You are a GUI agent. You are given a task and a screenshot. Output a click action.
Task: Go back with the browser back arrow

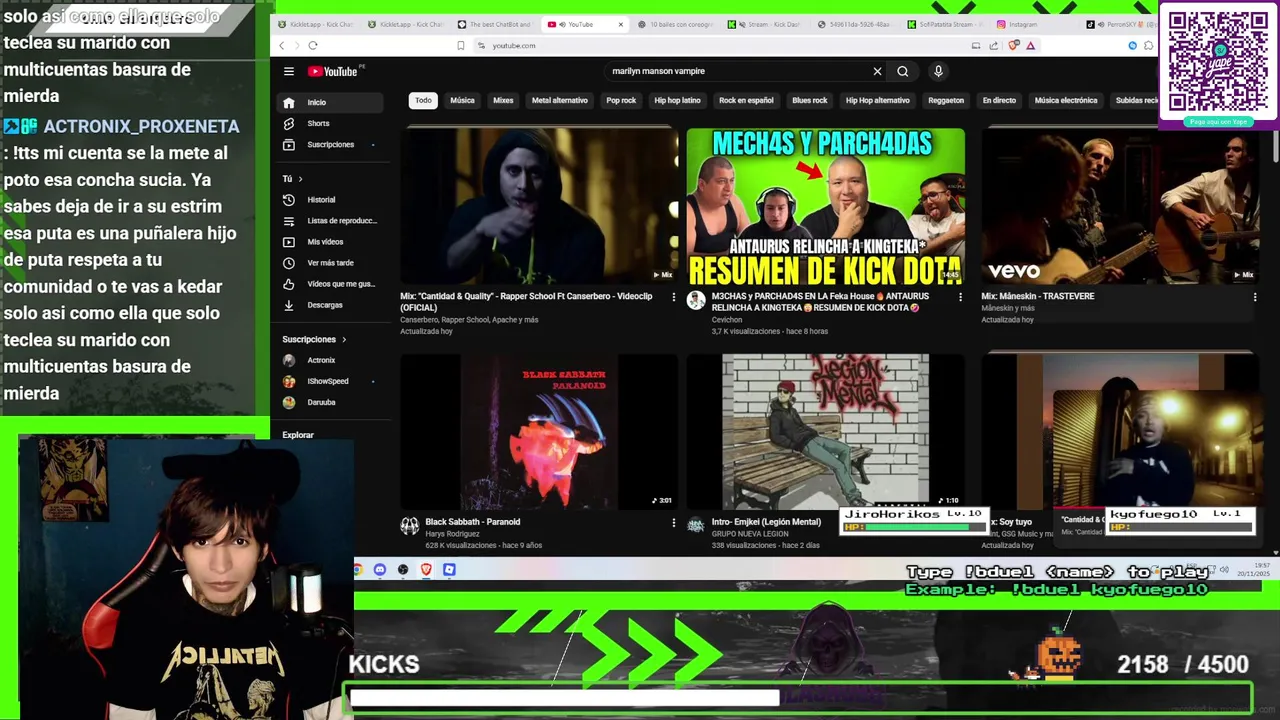(282, 45)
